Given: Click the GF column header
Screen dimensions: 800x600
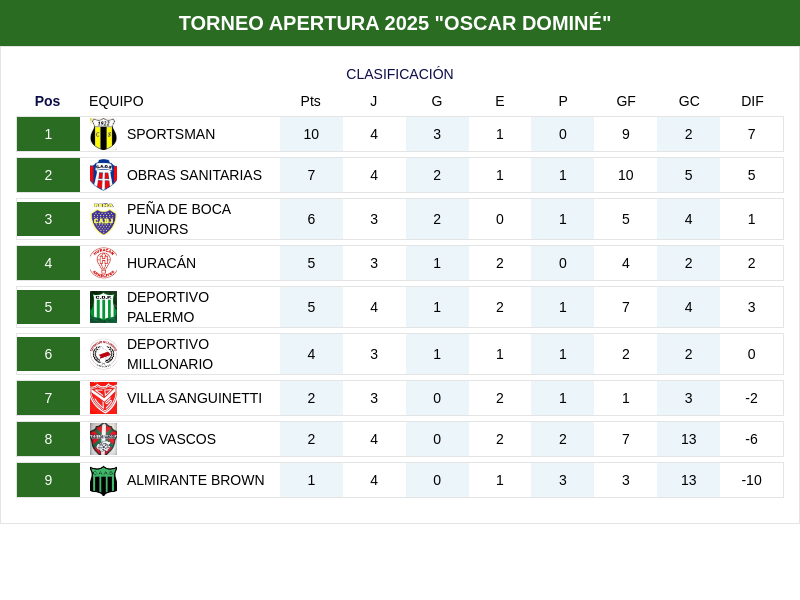Looking at the screenshot, I should point(626,101).
